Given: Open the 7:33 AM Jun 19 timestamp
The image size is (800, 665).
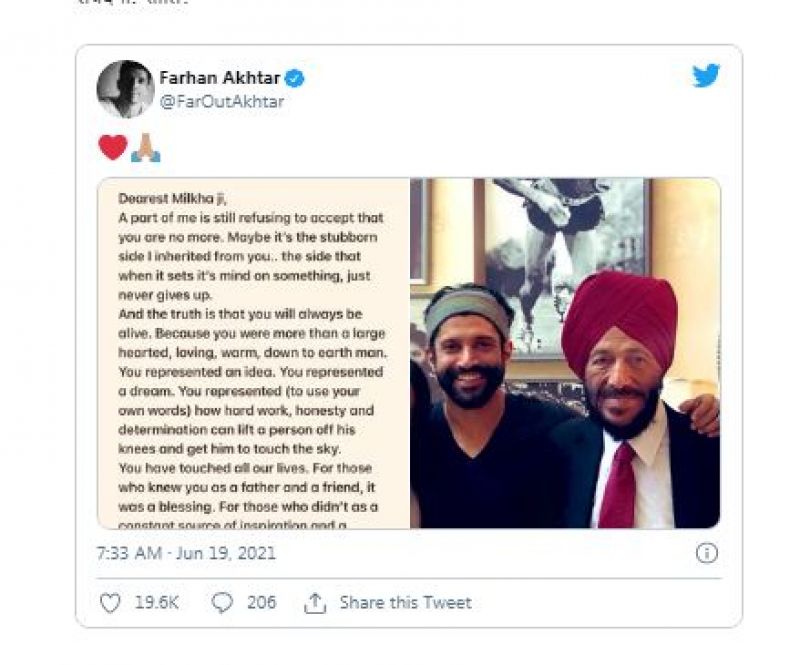Looking at the screenshot, I should point(185,553).
